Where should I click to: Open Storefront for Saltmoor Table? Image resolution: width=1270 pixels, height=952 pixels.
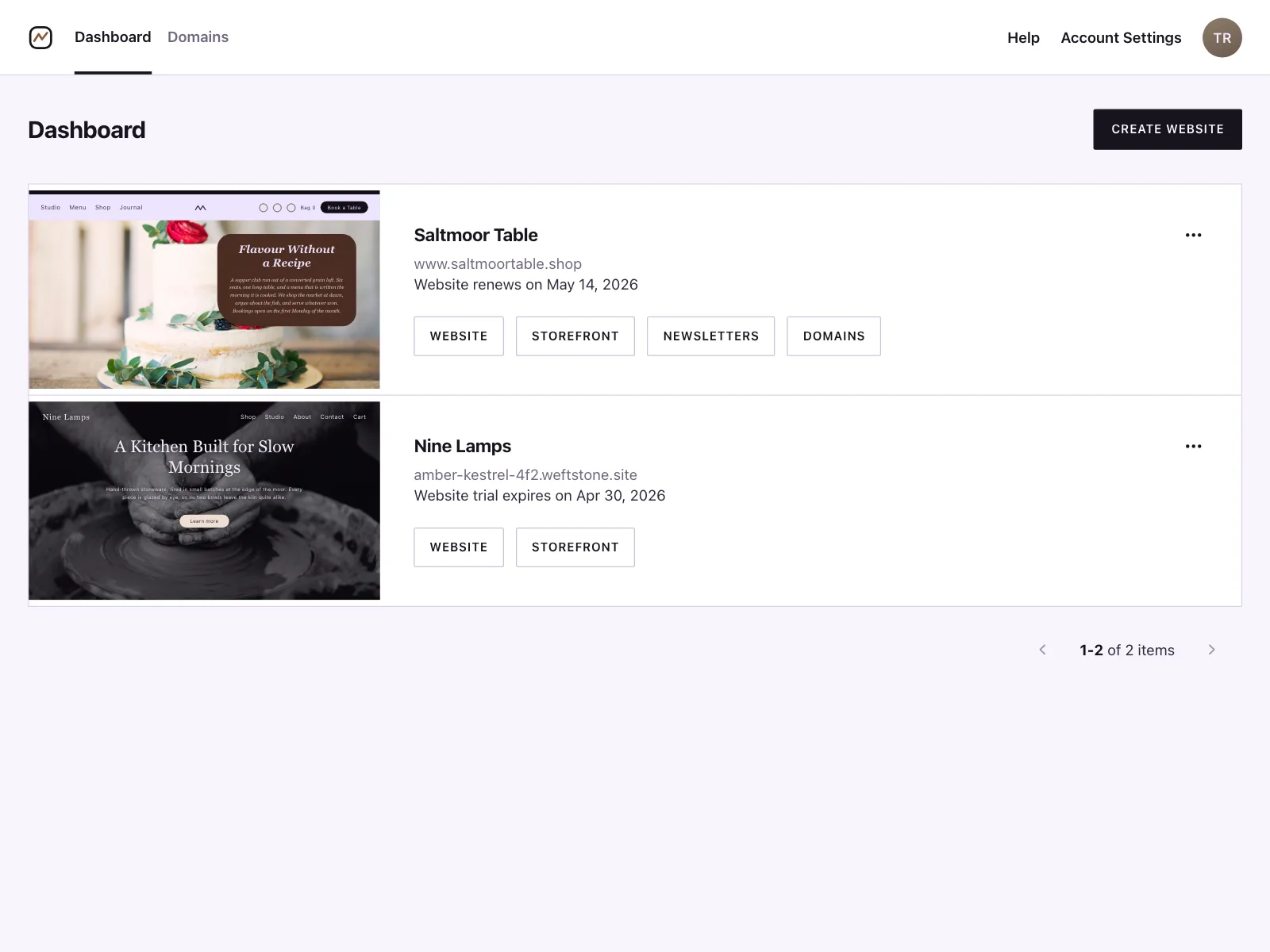point(575,336)
